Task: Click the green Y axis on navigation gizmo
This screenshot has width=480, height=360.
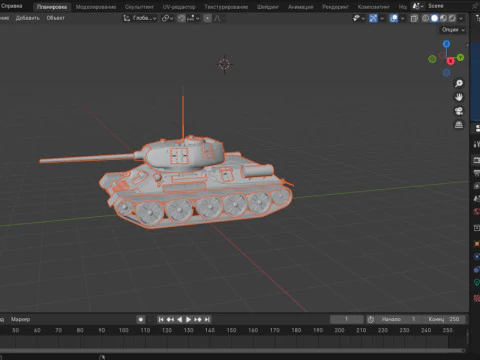Action: click(x=460, y=57)
